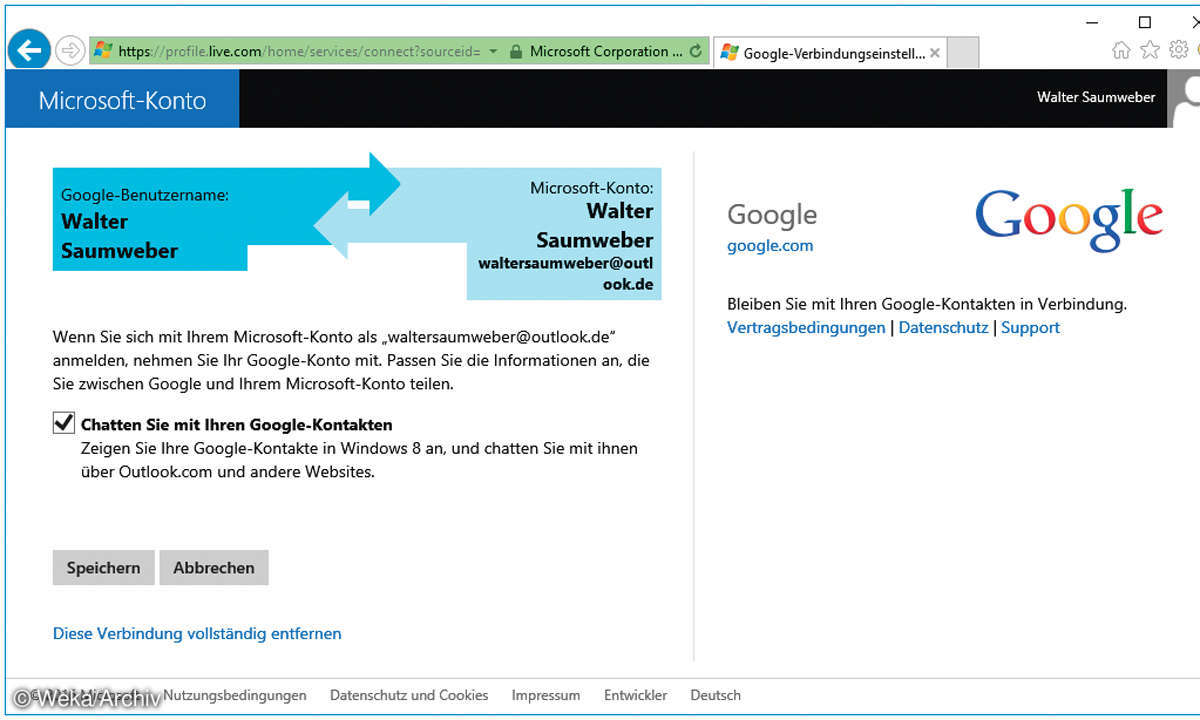Screen dimensions: 1200x720
Task: Go back with the browser back arrow
Action: tap(30, 49)
